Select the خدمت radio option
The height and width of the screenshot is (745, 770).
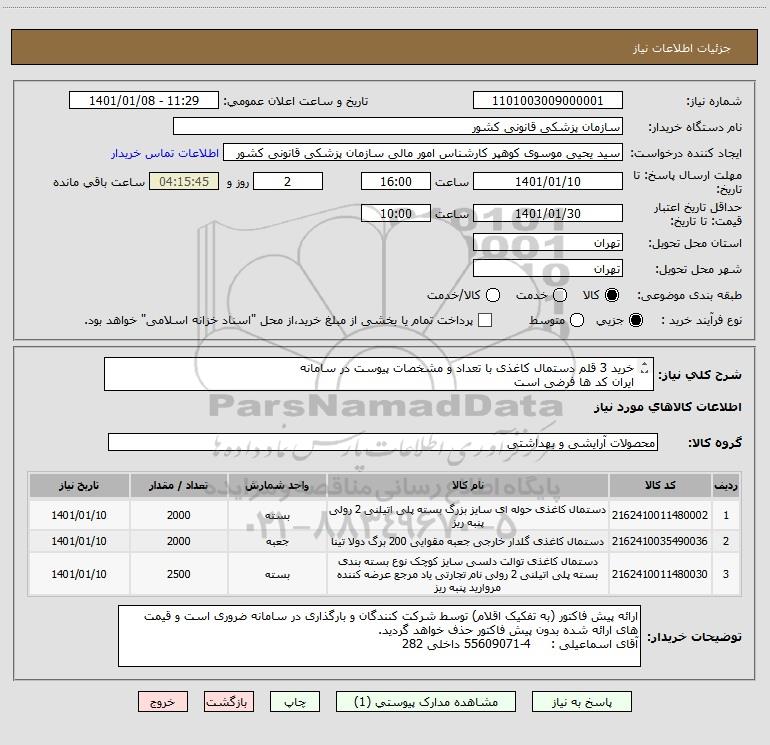pos(560,295)
